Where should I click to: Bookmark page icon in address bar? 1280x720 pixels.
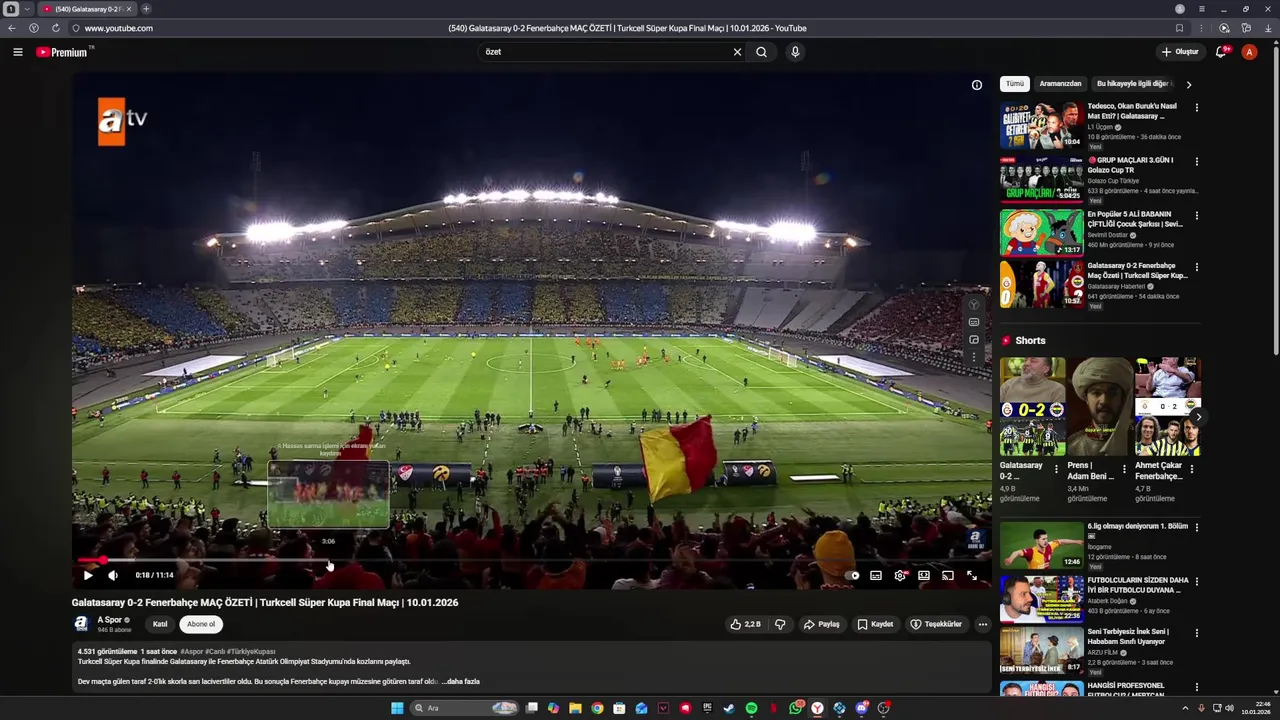(1179, 28)
